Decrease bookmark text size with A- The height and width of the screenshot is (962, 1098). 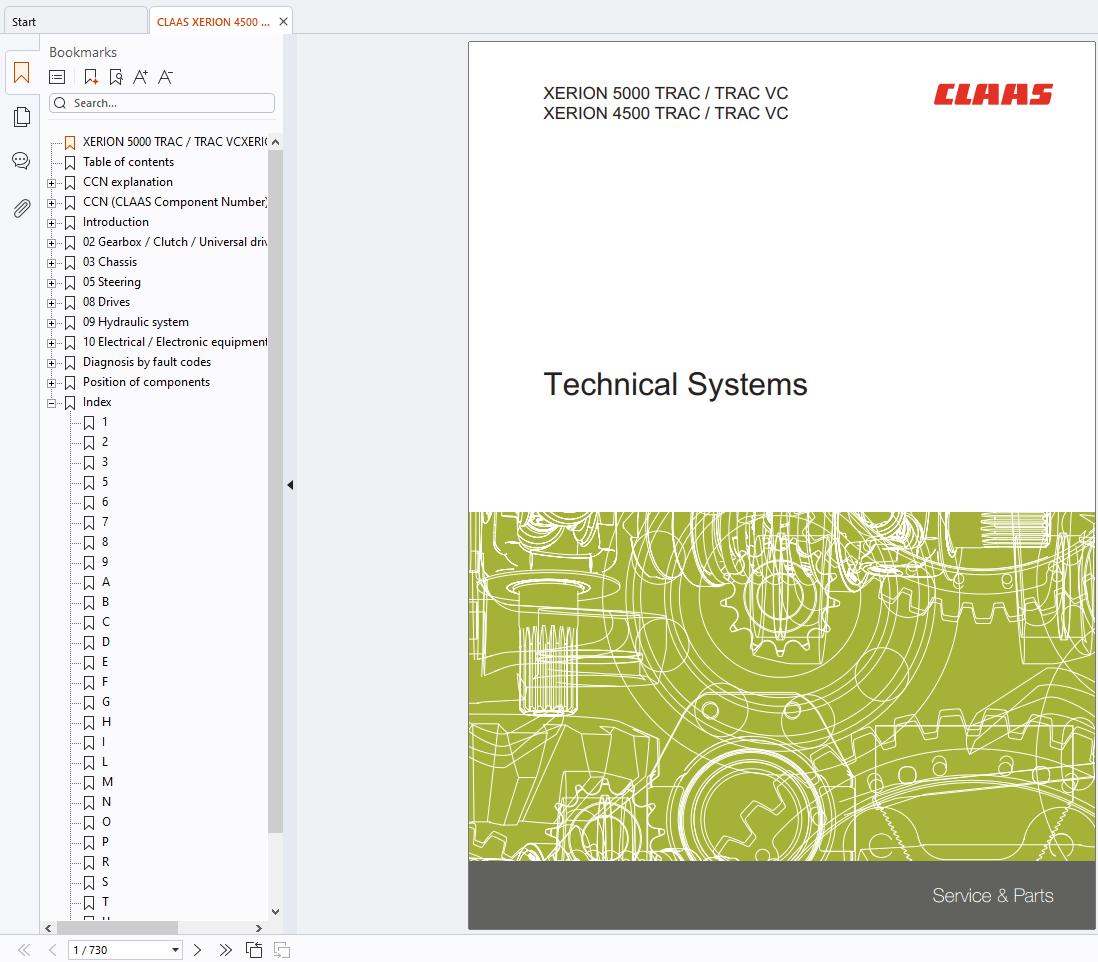coord(166,77)
